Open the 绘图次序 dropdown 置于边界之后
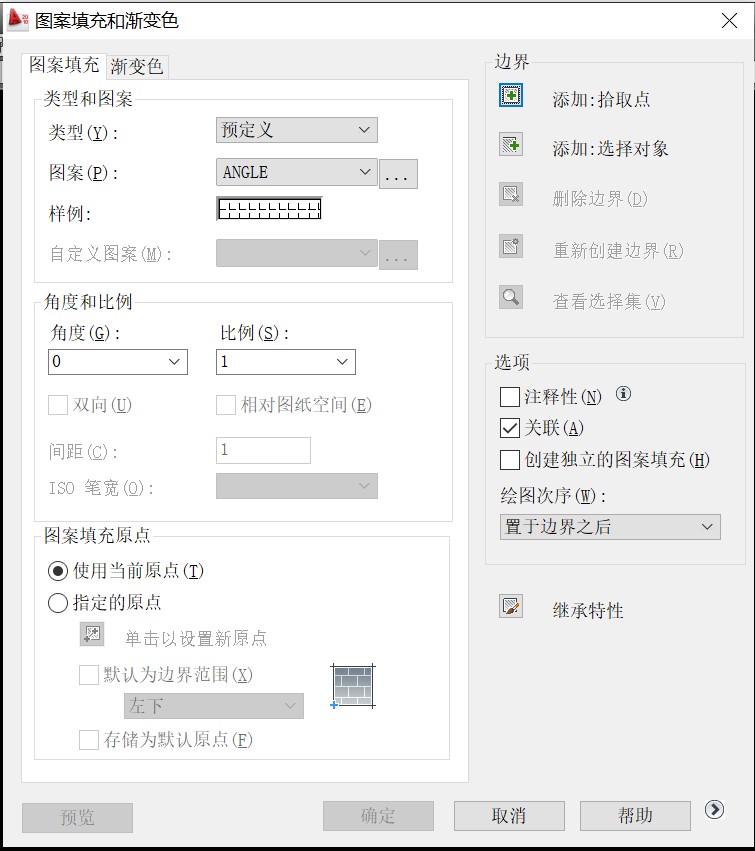This screenshot has height=851, width=755. click(x=609, y=527)
